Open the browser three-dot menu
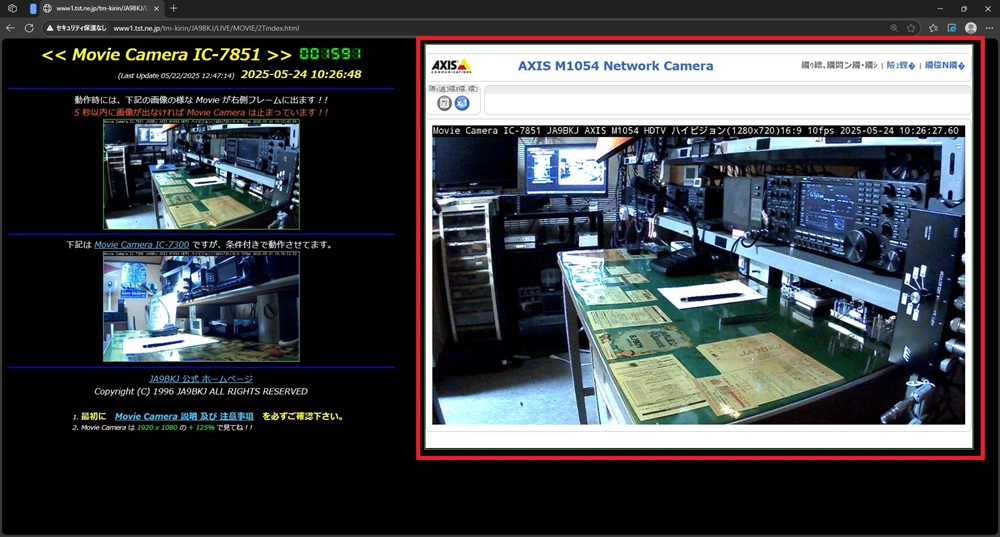This screenshot has width=1000, height=537. point(989,28)
